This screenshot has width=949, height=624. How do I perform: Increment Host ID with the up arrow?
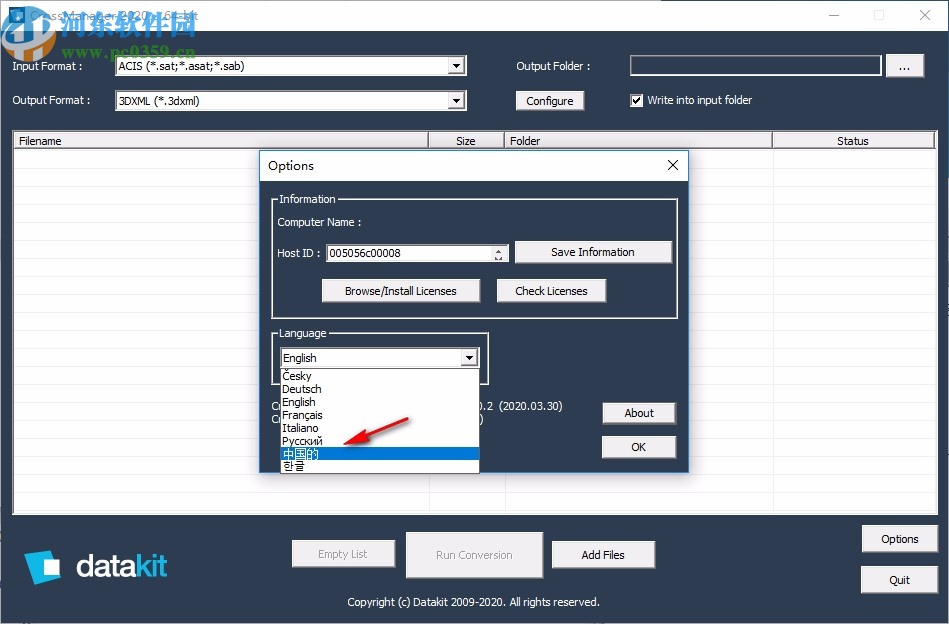tap(498, 248)
